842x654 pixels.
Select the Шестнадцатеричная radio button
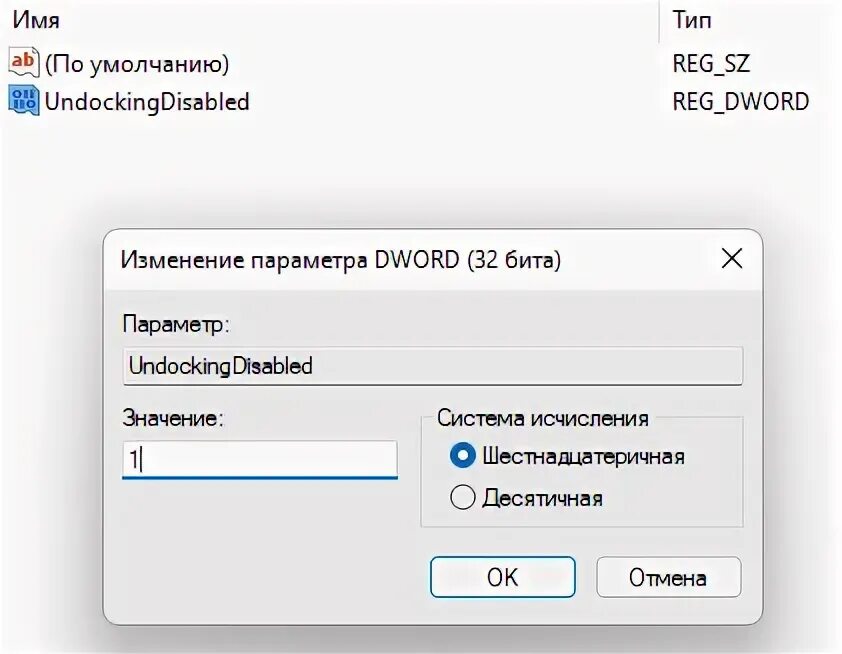click(462, 456)
